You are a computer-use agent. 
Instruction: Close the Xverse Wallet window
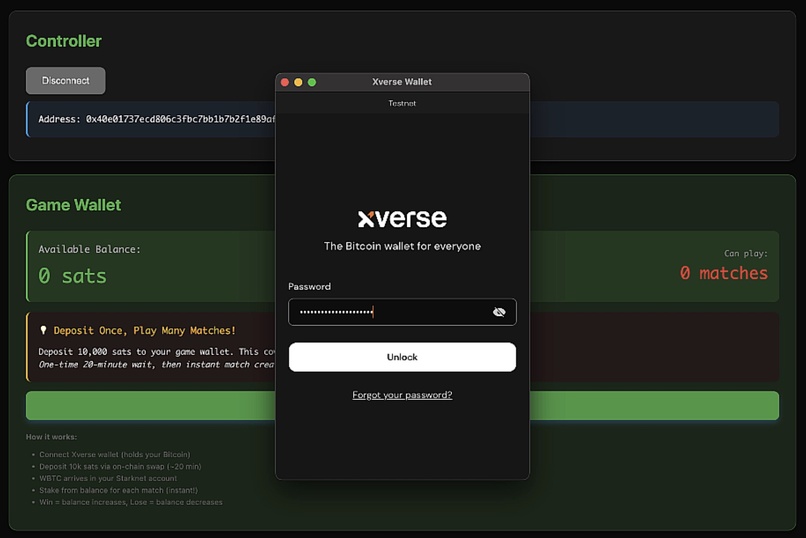coord(285,82)
